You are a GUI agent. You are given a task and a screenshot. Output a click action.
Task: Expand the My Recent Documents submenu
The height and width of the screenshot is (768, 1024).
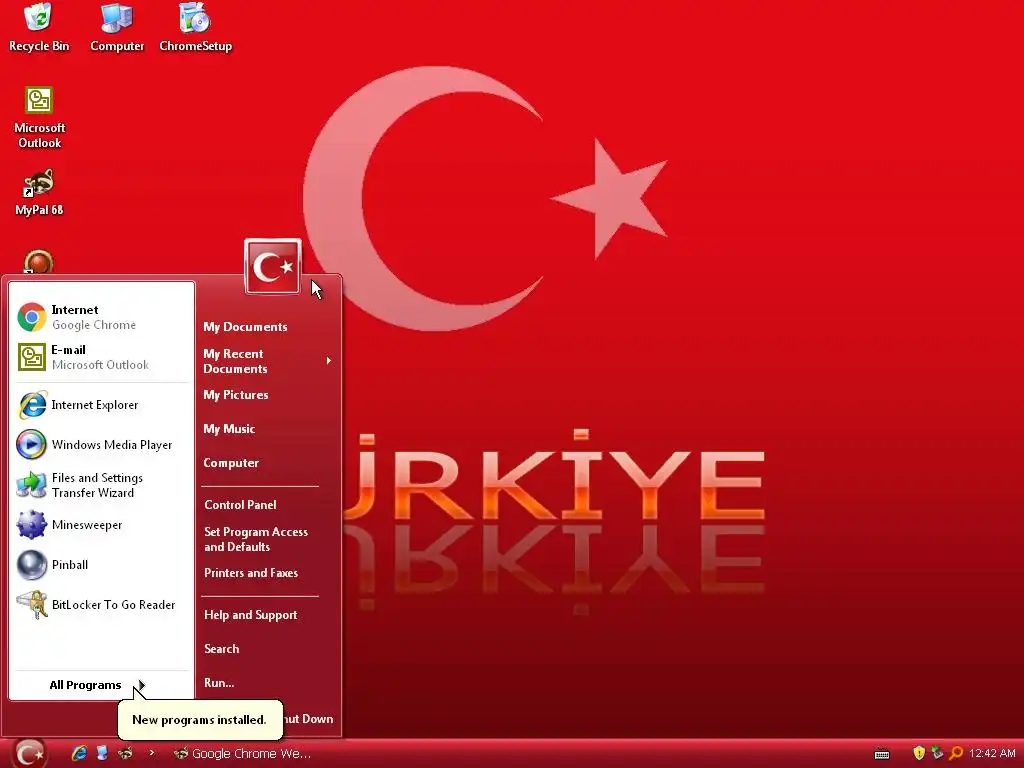[268, 361]
